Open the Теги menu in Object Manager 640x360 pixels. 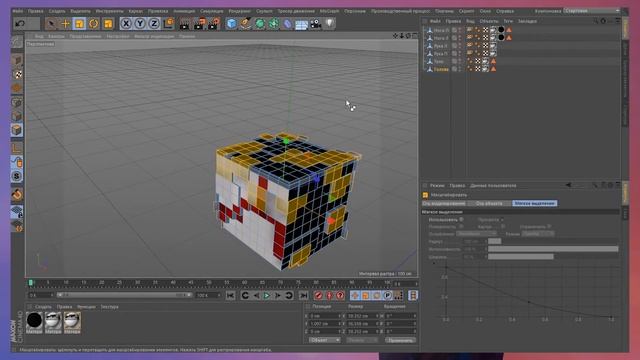coord(508,21)
